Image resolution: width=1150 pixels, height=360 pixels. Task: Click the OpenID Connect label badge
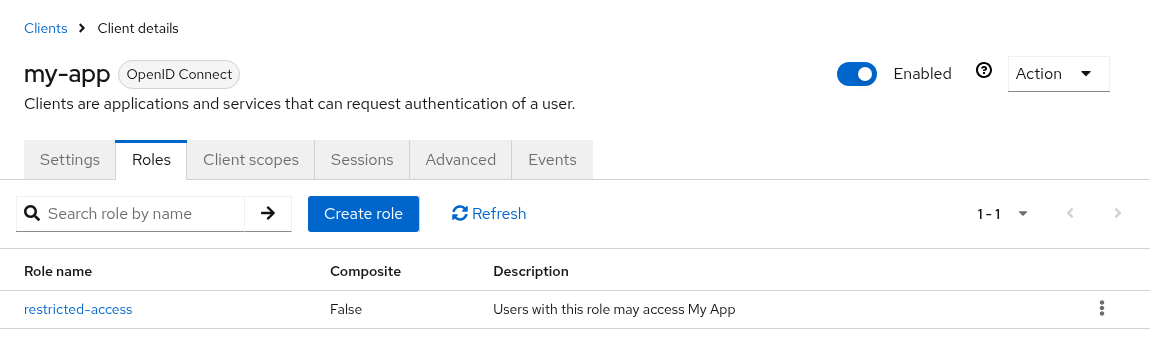(x=179, y=74)
